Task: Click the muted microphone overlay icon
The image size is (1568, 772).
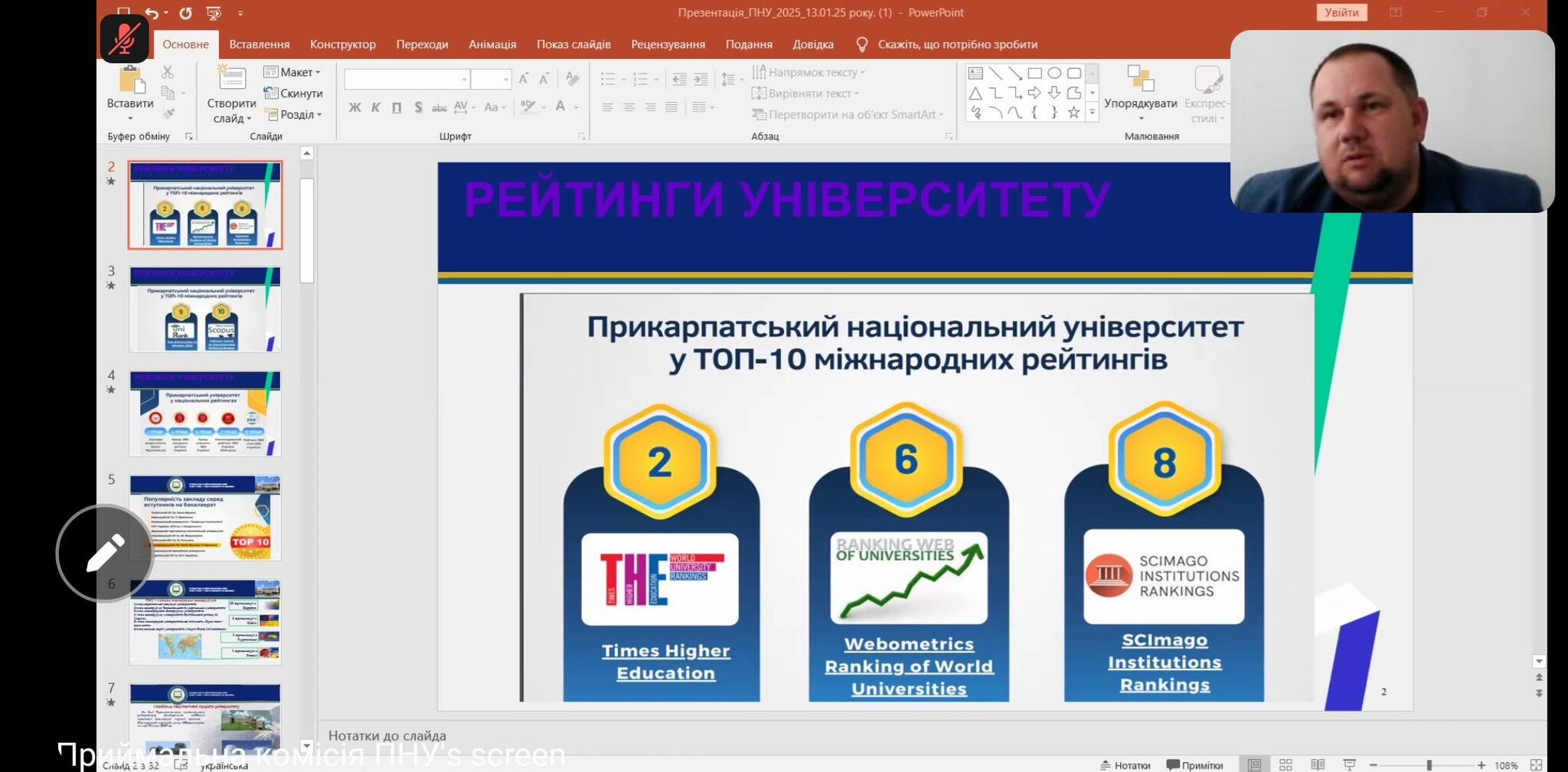Action: [x=124, y=38]
